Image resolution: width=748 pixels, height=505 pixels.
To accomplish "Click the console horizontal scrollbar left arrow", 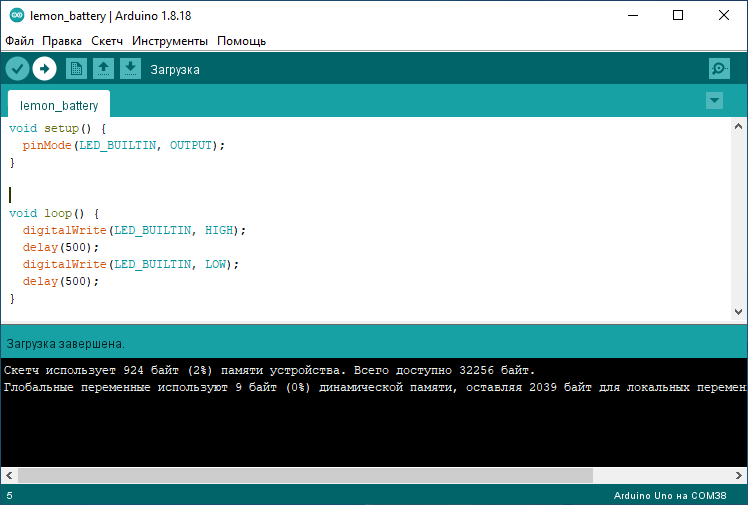I will pyautogui.click(x=9, y=475).
